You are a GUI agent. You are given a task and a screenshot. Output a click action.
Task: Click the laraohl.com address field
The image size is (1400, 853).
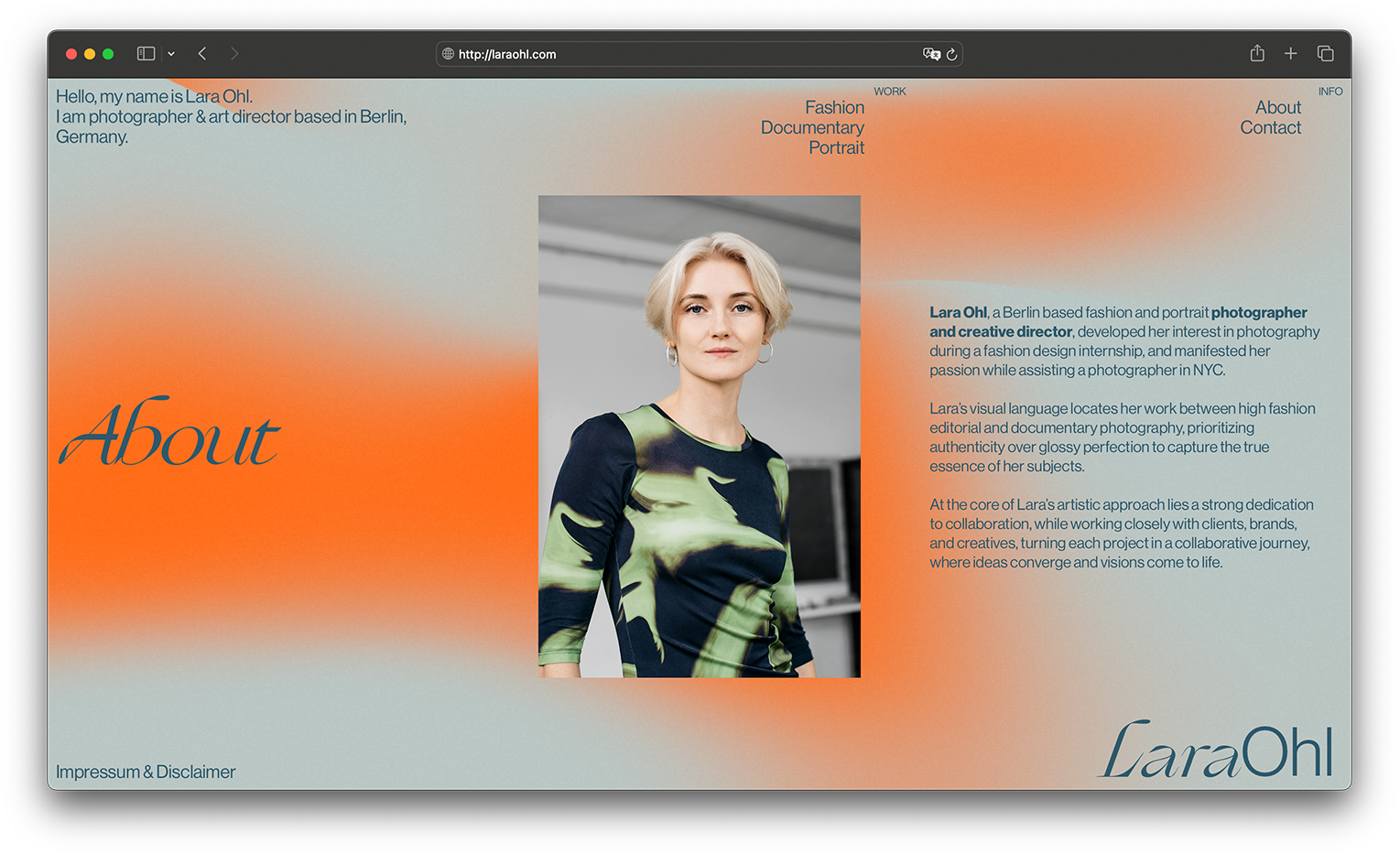[699, 54]
